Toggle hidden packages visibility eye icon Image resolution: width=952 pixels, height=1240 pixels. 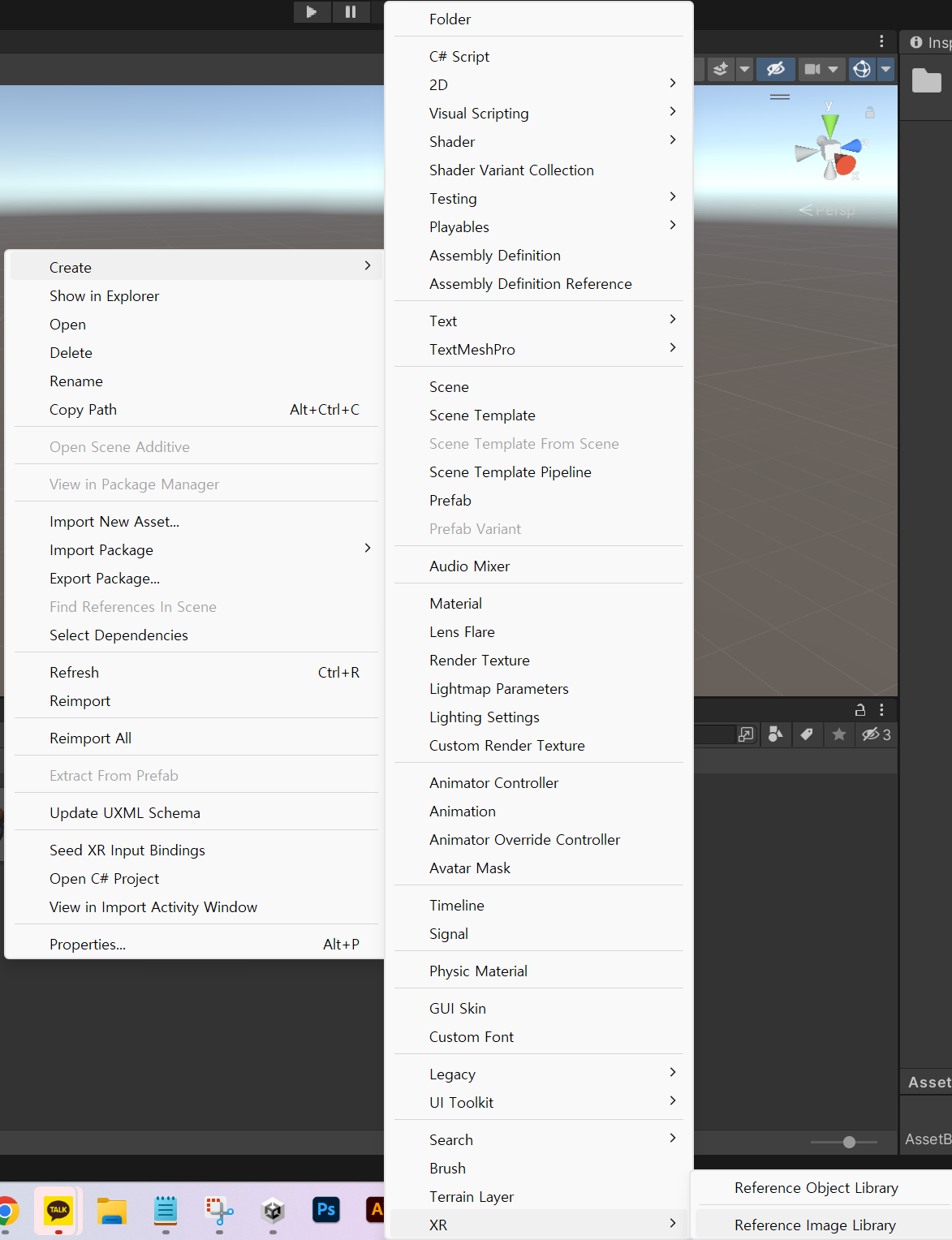[x=877, y=734]
